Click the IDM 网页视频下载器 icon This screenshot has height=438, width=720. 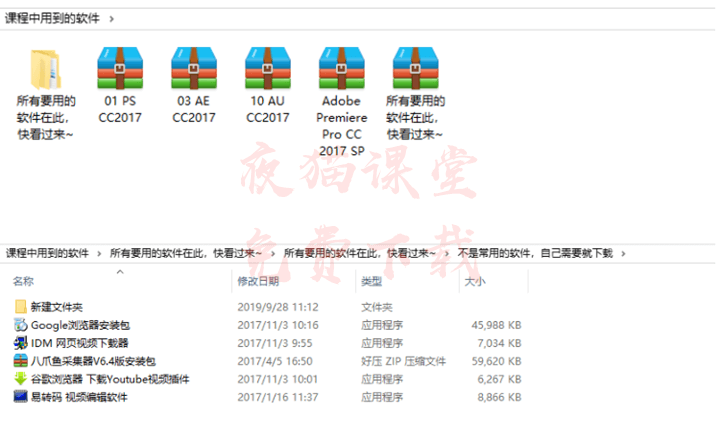click(x=20, y=343)
